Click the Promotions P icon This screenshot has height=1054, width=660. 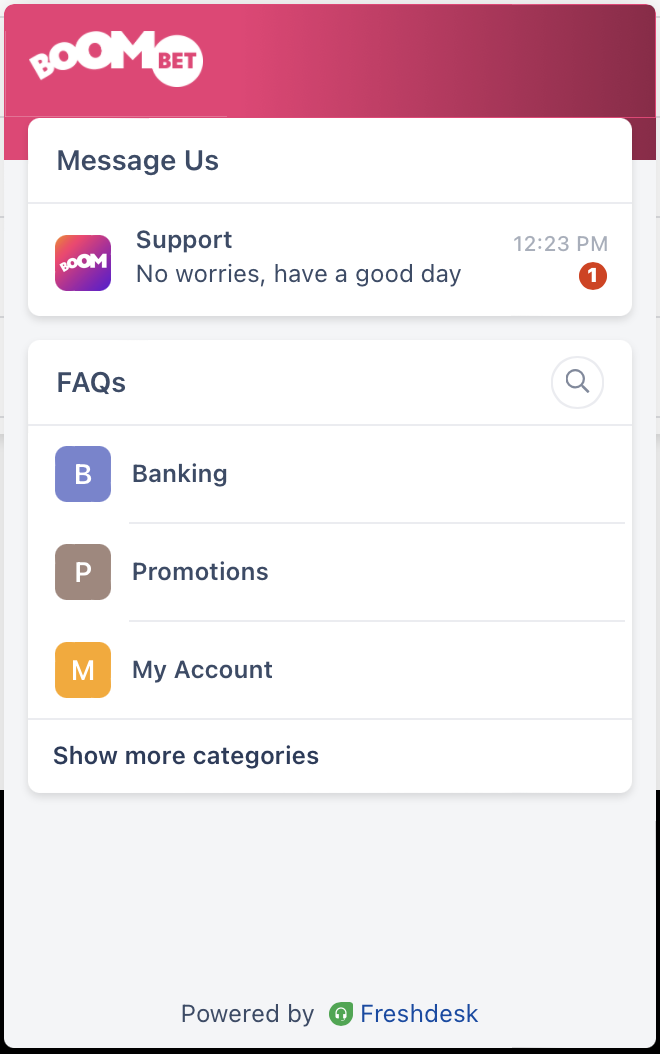pos(83,572)
